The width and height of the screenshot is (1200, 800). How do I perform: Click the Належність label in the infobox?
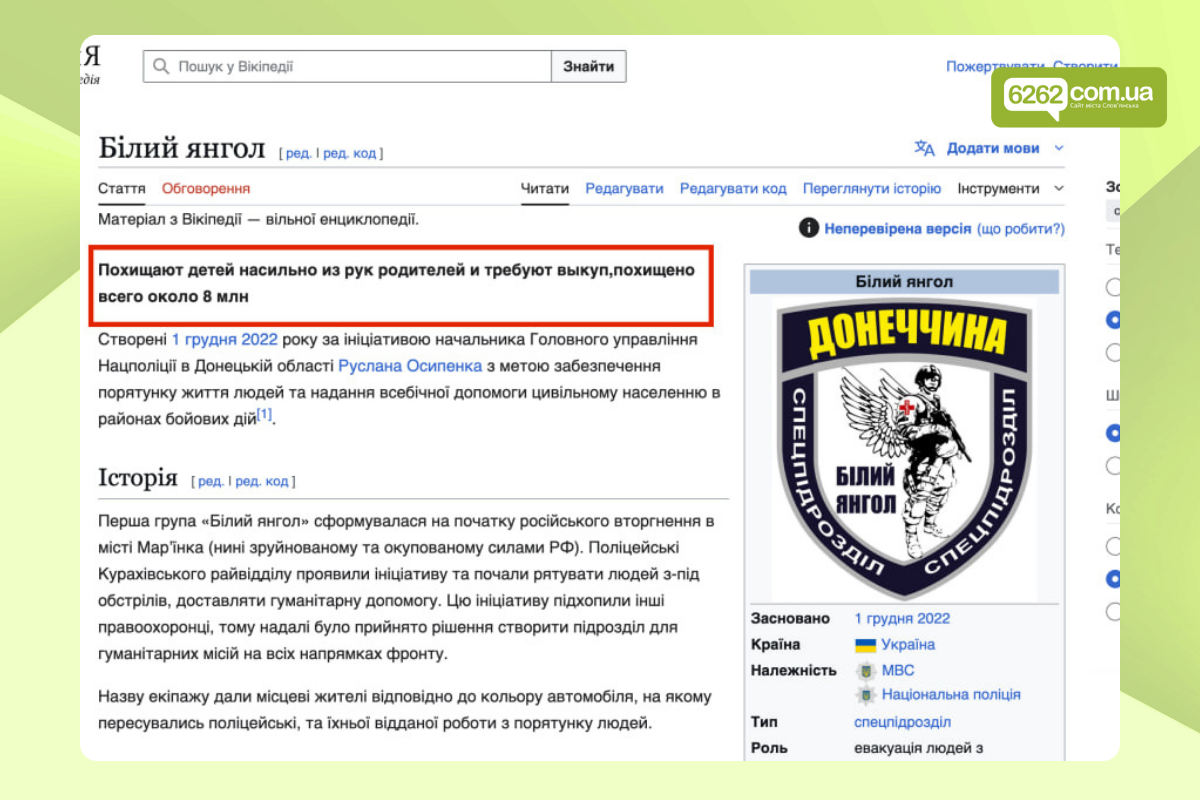coord(793,670)
